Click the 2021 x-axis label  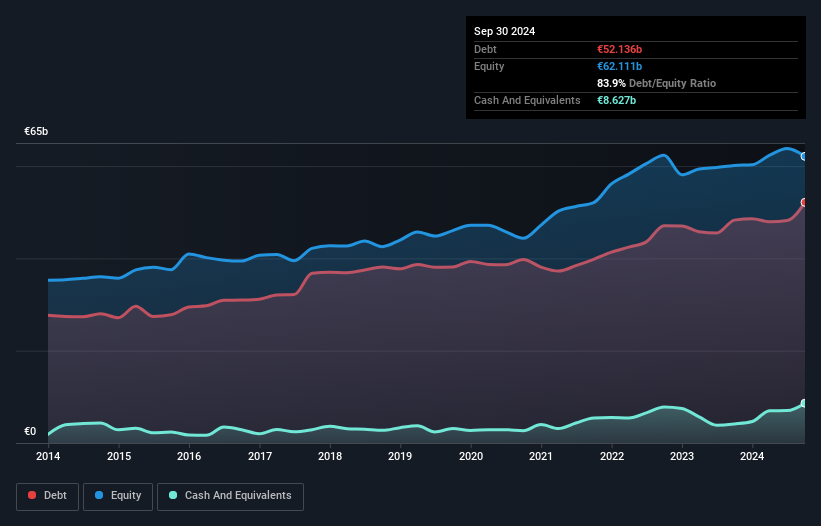tap(541, 456)
